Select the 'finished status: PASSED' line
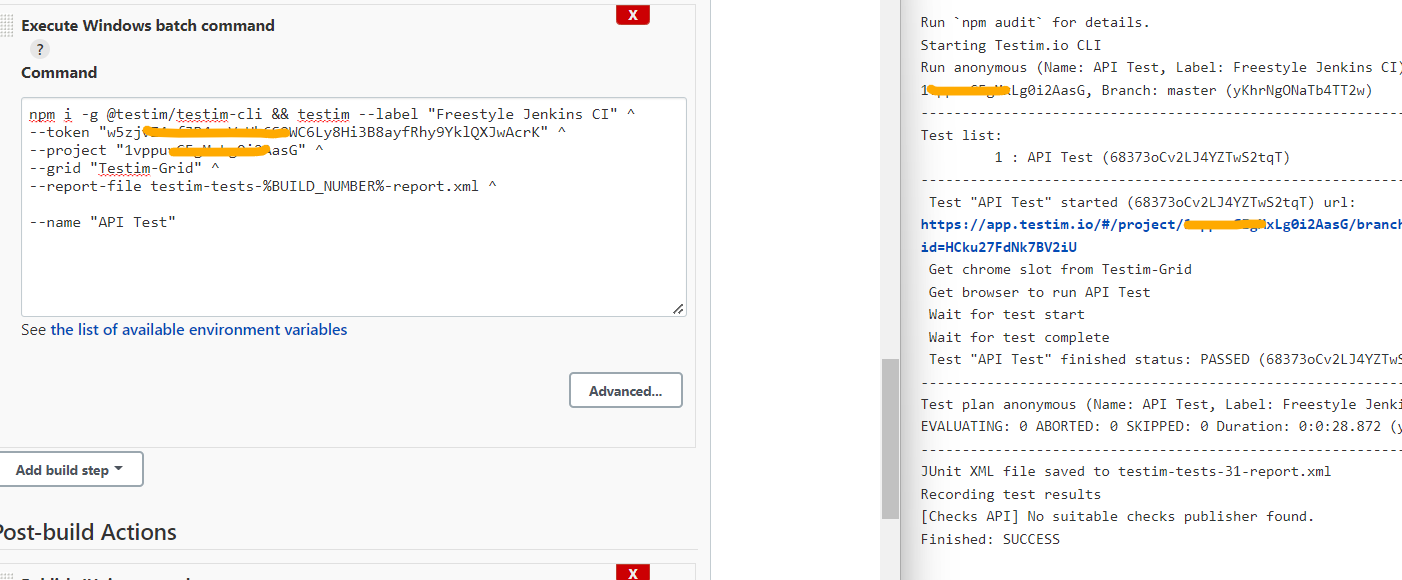1402x580 pixels. coord(1165,359)
